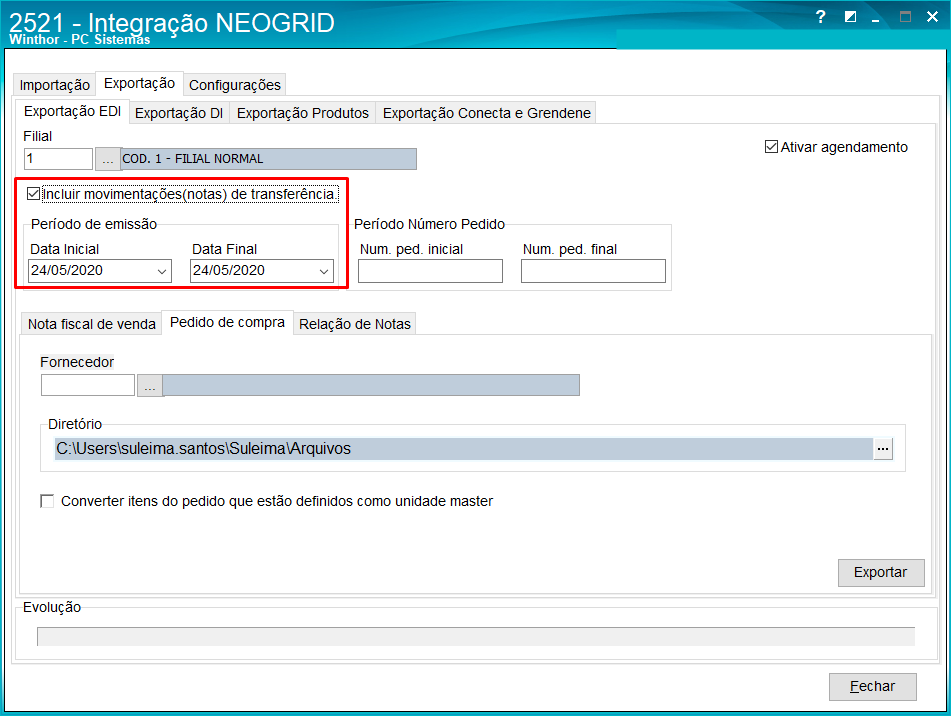Image resolution: width=951 pixels, height=716 pixels.
Task: Click the Filial code input field
Action: pyautogui.click(x=58, y=159)
